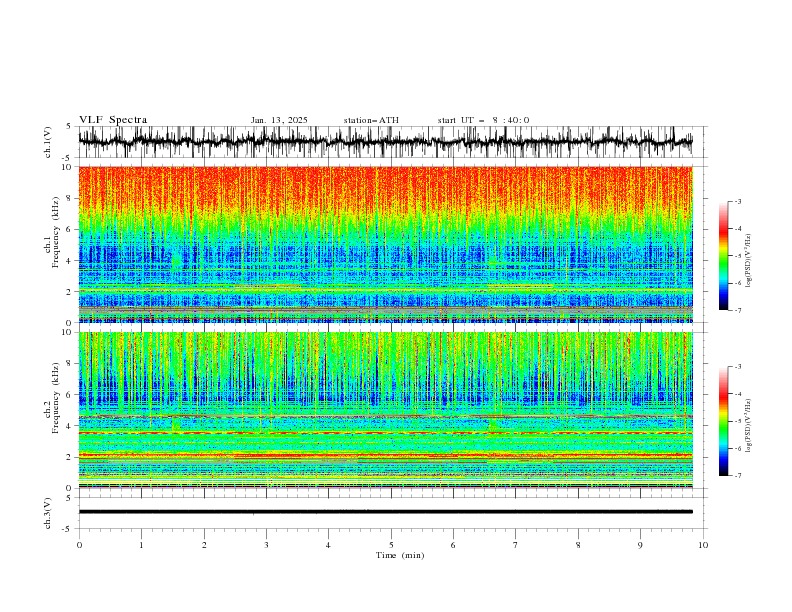Image resolution: width=792 pixels, height=612 pixels.
Task: Click the time axis tick label '10'
Action: coord(703,545)
